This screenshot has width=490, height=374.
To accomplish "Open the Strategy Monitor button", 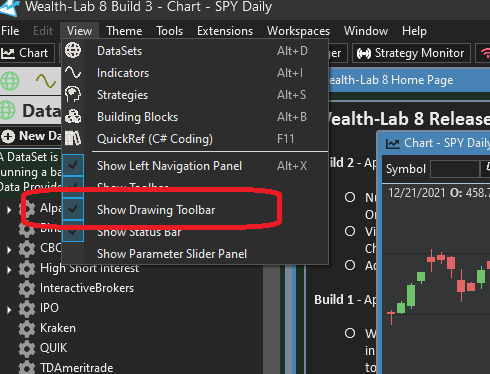I will (x=411, y=53).
